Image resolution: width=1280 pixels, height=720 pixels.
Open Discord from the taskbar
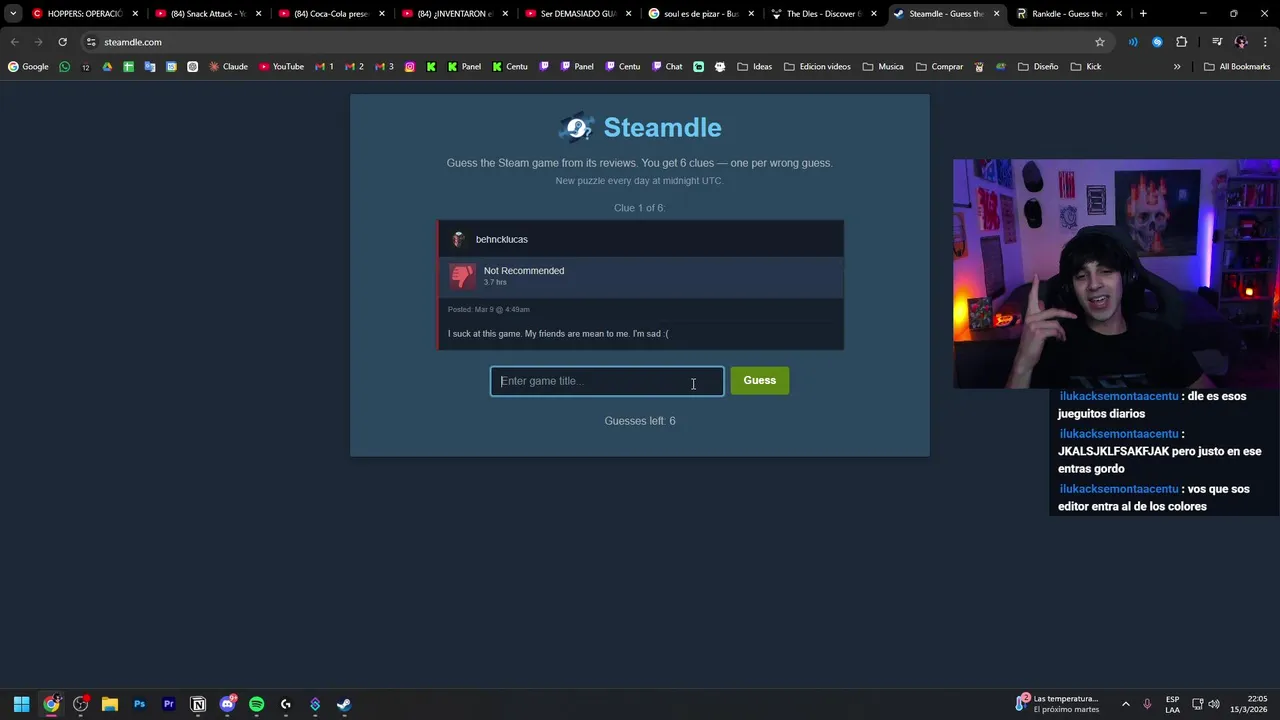[x=227, y=704]
